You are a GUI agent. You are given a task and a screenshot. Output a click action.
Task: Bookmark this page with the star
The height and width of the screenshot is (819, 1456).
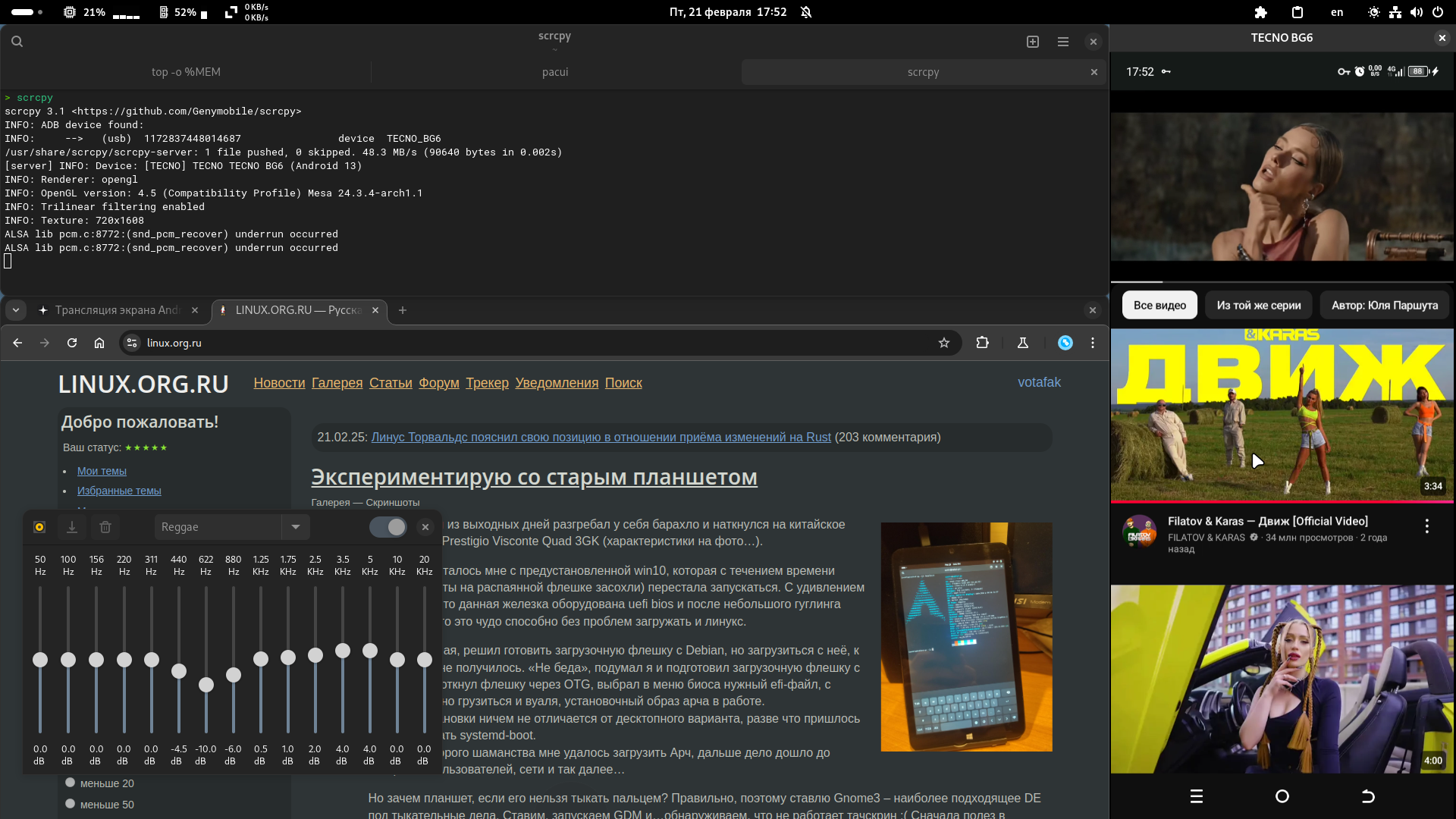(944, 343)
